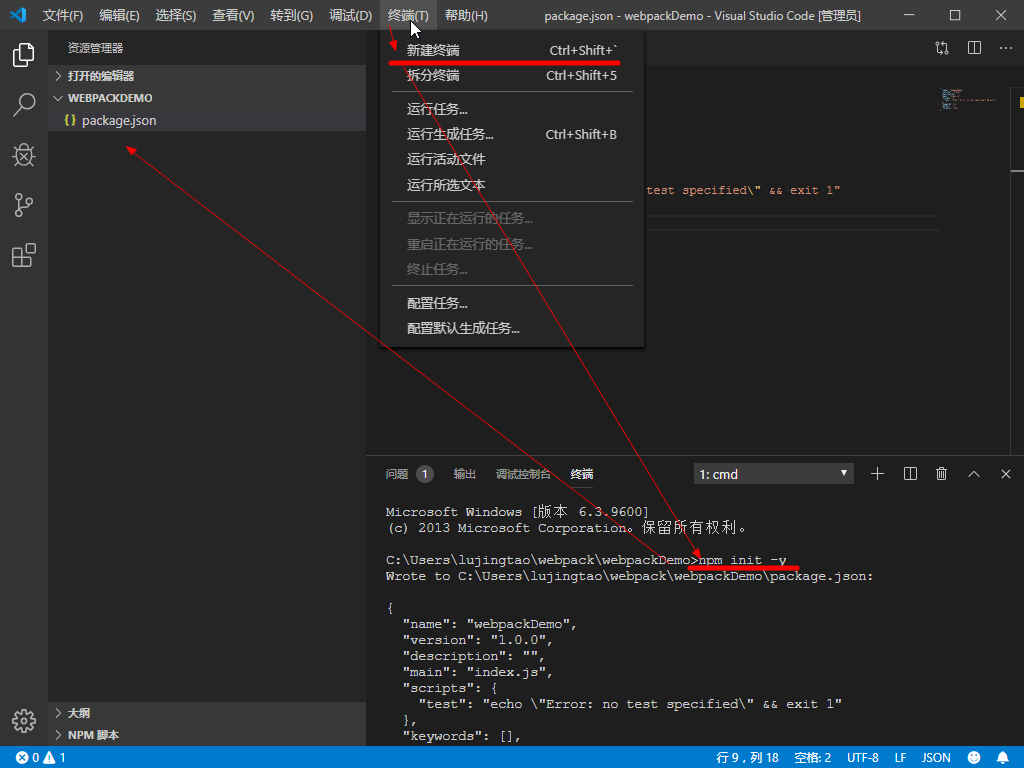Click LF end-of-line setting

[901, 758]
